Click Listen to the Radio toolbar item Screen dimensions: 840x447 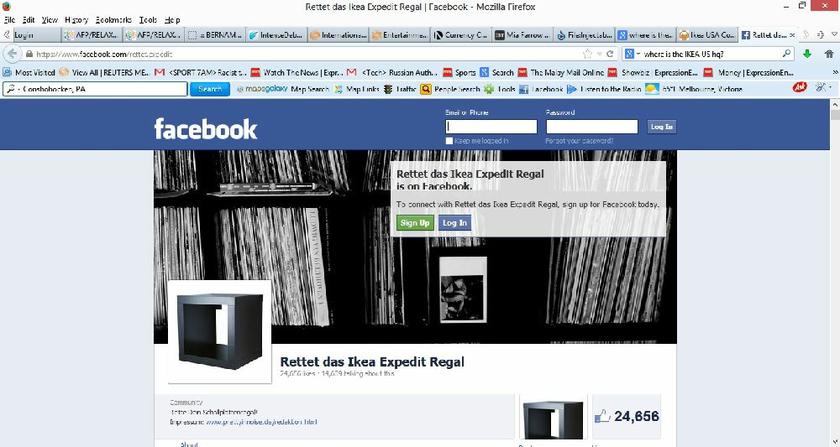[603, 89]
